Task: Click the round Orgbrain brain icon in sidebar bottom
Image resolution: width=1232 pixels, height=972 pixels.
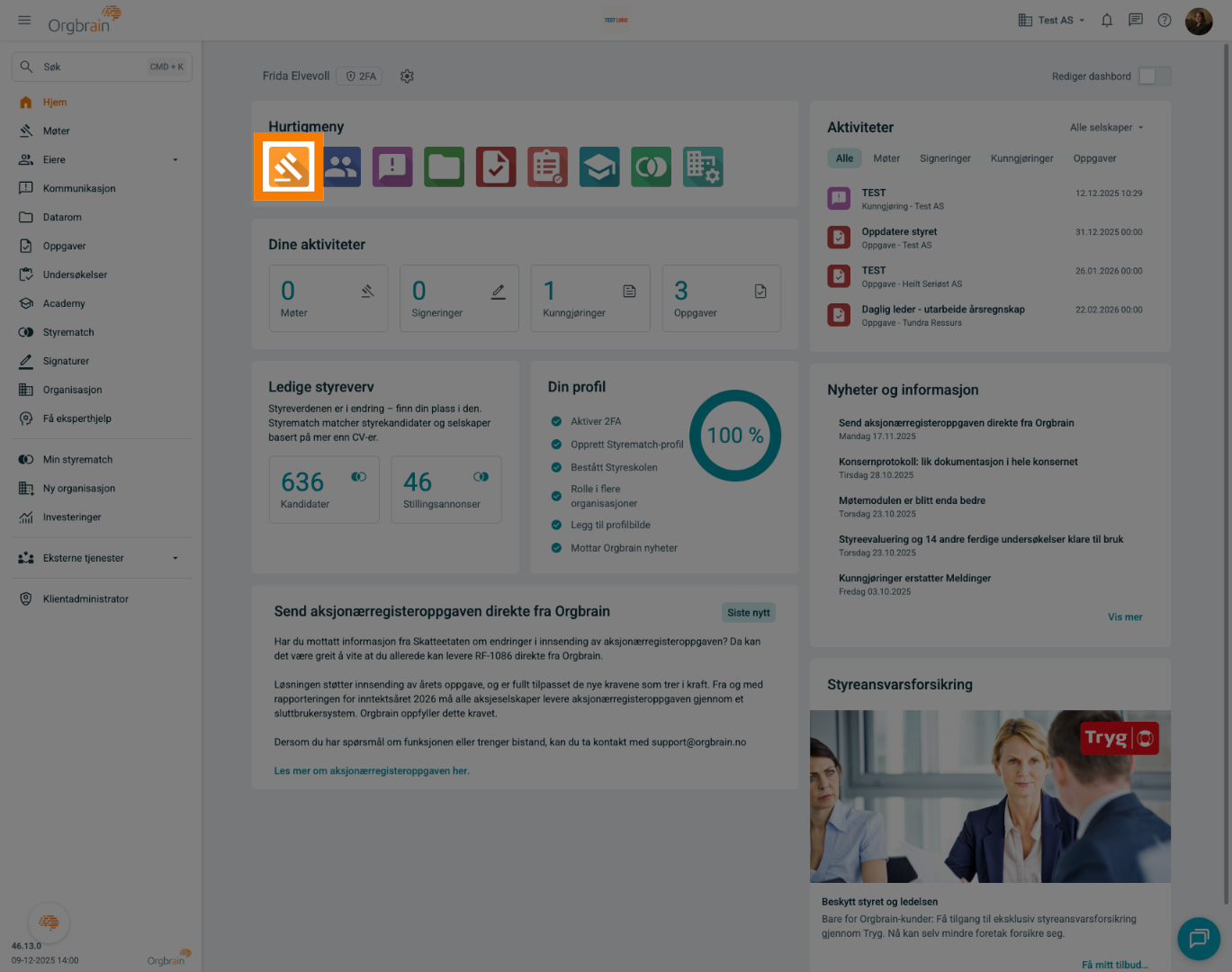Action: click(x=49, y=922)
